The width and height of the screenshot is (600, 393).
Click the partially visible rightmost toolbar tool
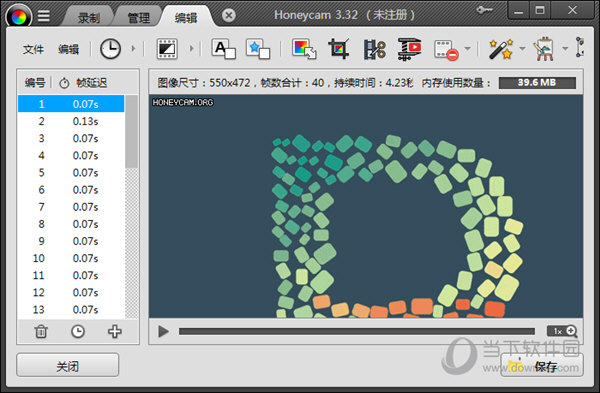[x=580, y=47]
